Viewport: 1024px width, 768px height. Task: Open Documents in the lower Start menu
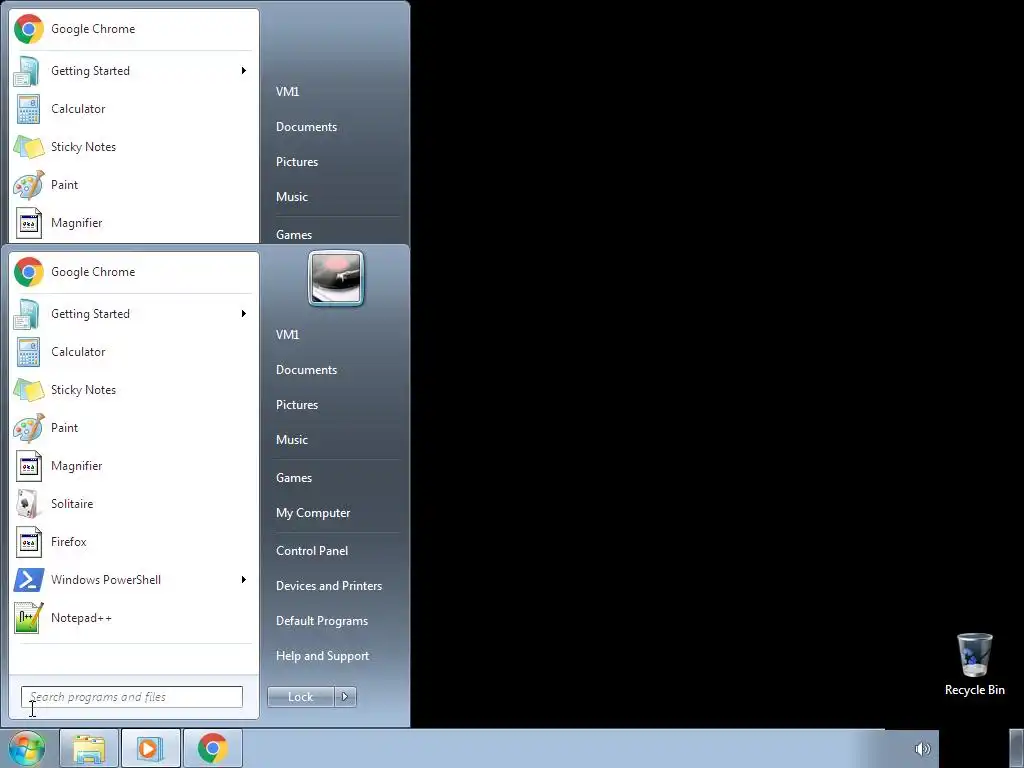[x=306, y=370]
